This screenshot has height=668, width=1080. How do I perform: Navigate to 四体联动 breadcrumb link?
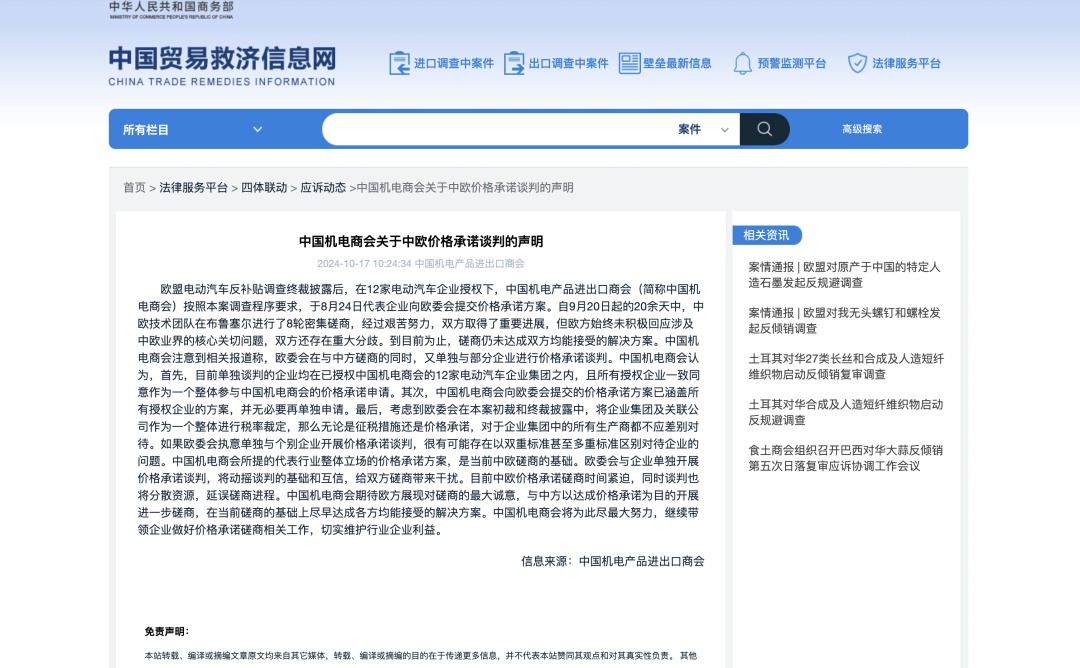point(264,187)
